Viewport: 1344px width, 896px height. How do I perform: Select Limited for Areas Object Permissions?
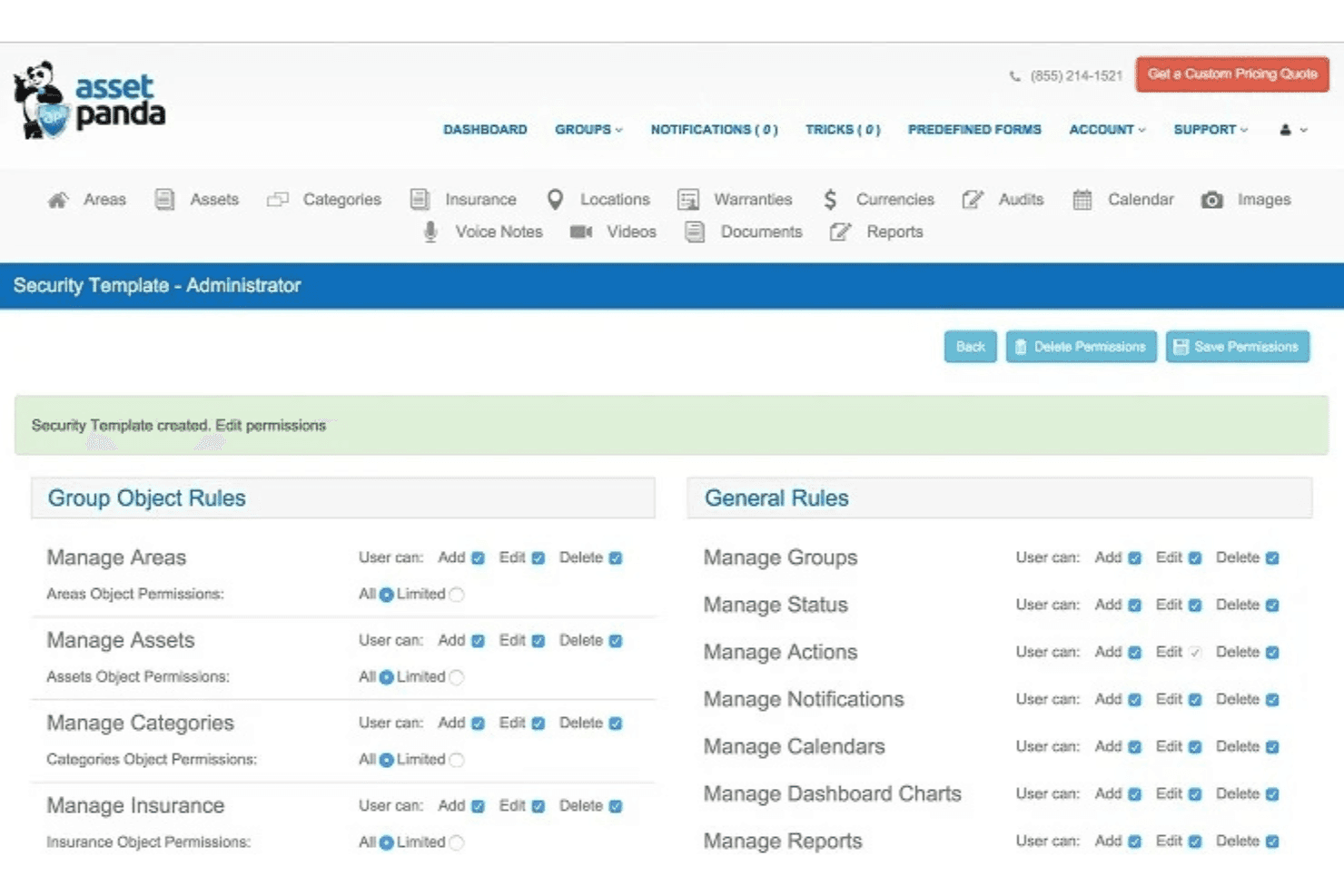457,595
